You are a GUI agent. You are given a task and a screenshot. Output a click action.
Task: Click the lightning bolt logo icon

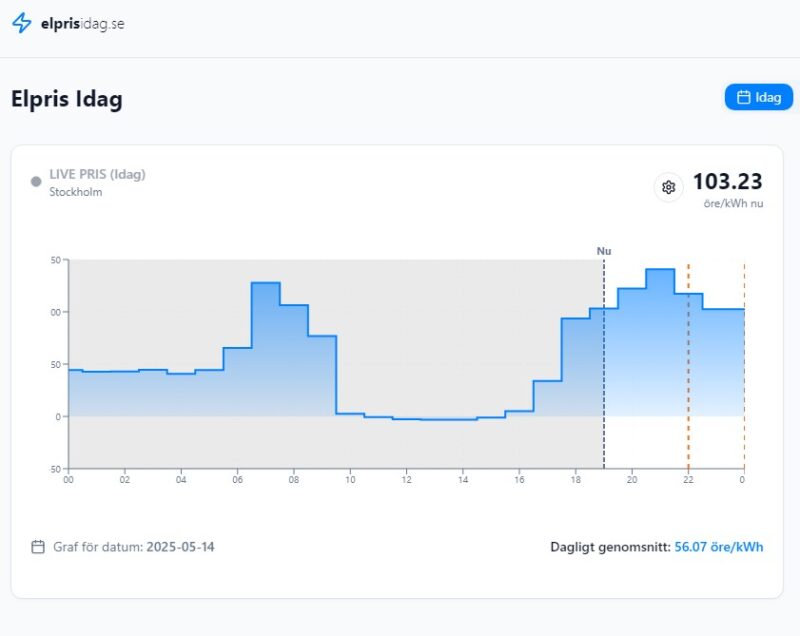(x=22, y=23)
